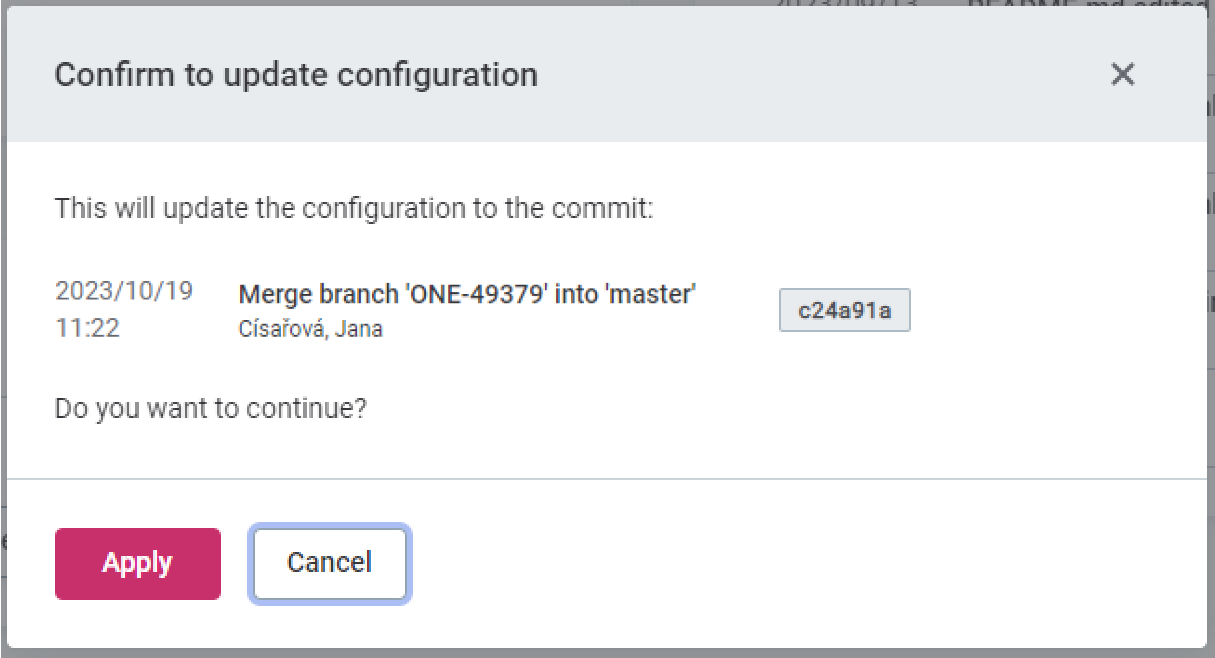Image resolution: width=1215 pixels, height=658 pixels.
Task: Copy the commit hash by clicking c24a91a
Action: pyautogui.click(x=844, y=310)
